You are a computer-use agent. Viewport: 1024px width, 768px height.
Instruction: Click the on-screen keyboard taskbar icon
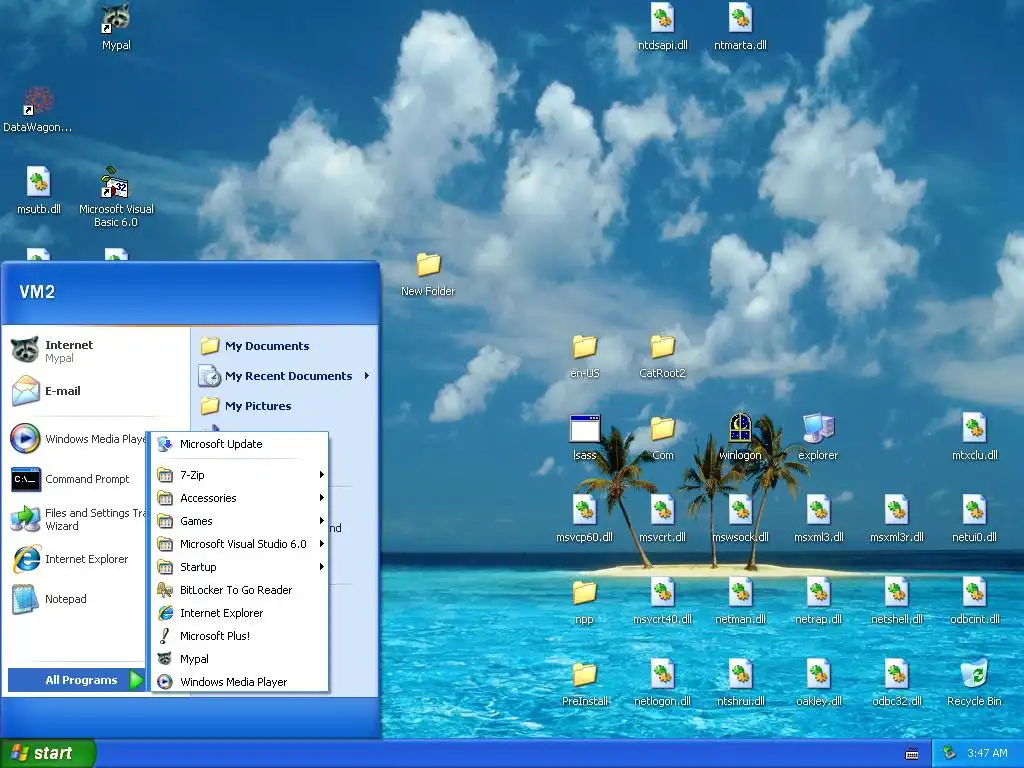click(x=912, y=754)
